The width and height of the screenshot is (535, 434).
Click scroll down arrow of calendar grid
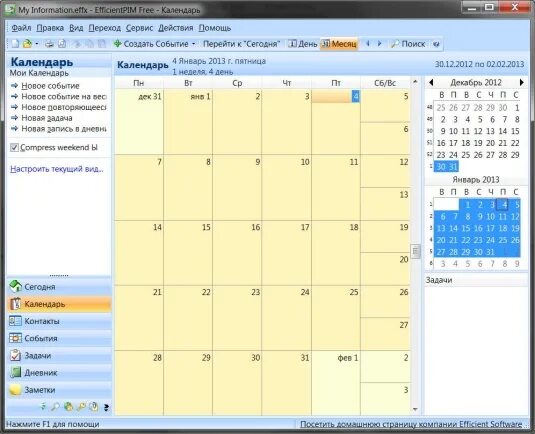(x=415, y=409)
